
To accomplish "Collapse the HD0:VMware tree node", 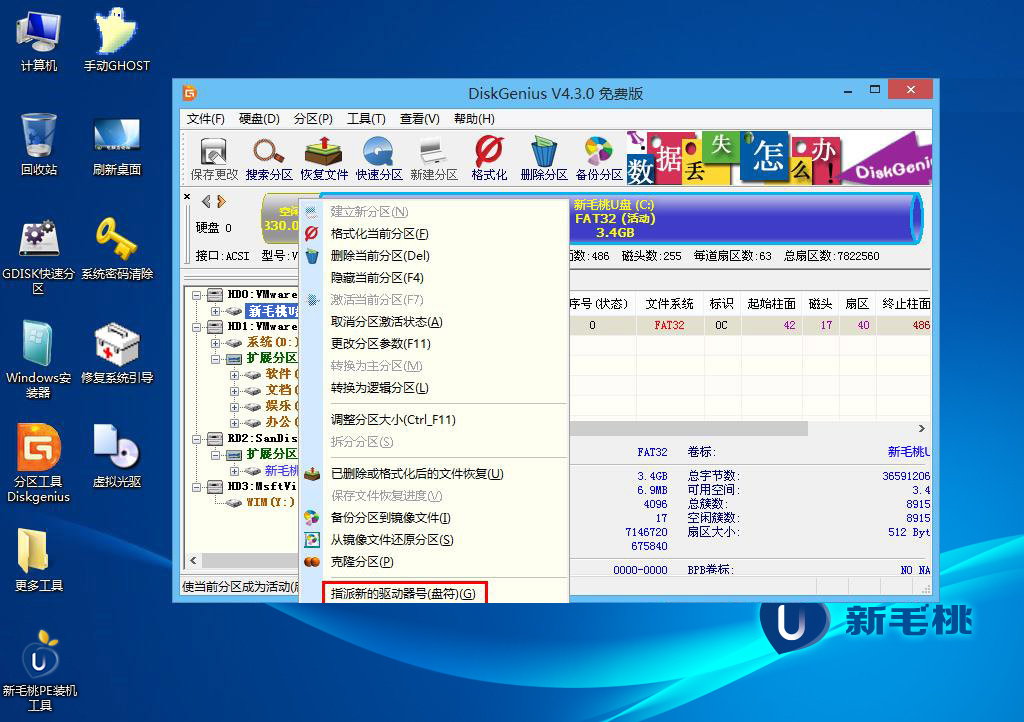I will pos(197,295).
